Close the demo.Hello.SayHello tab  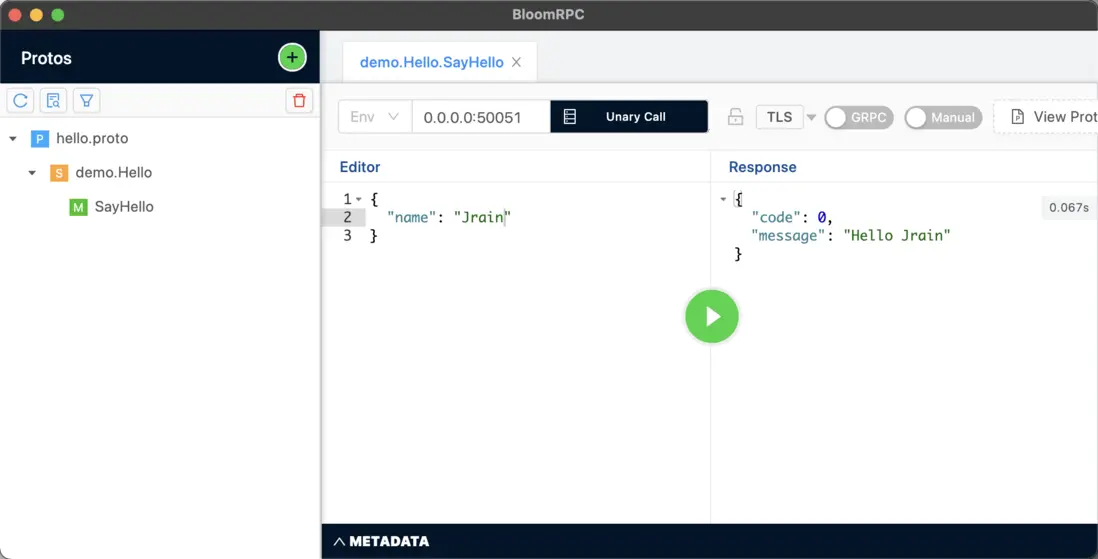pos(516,62)
